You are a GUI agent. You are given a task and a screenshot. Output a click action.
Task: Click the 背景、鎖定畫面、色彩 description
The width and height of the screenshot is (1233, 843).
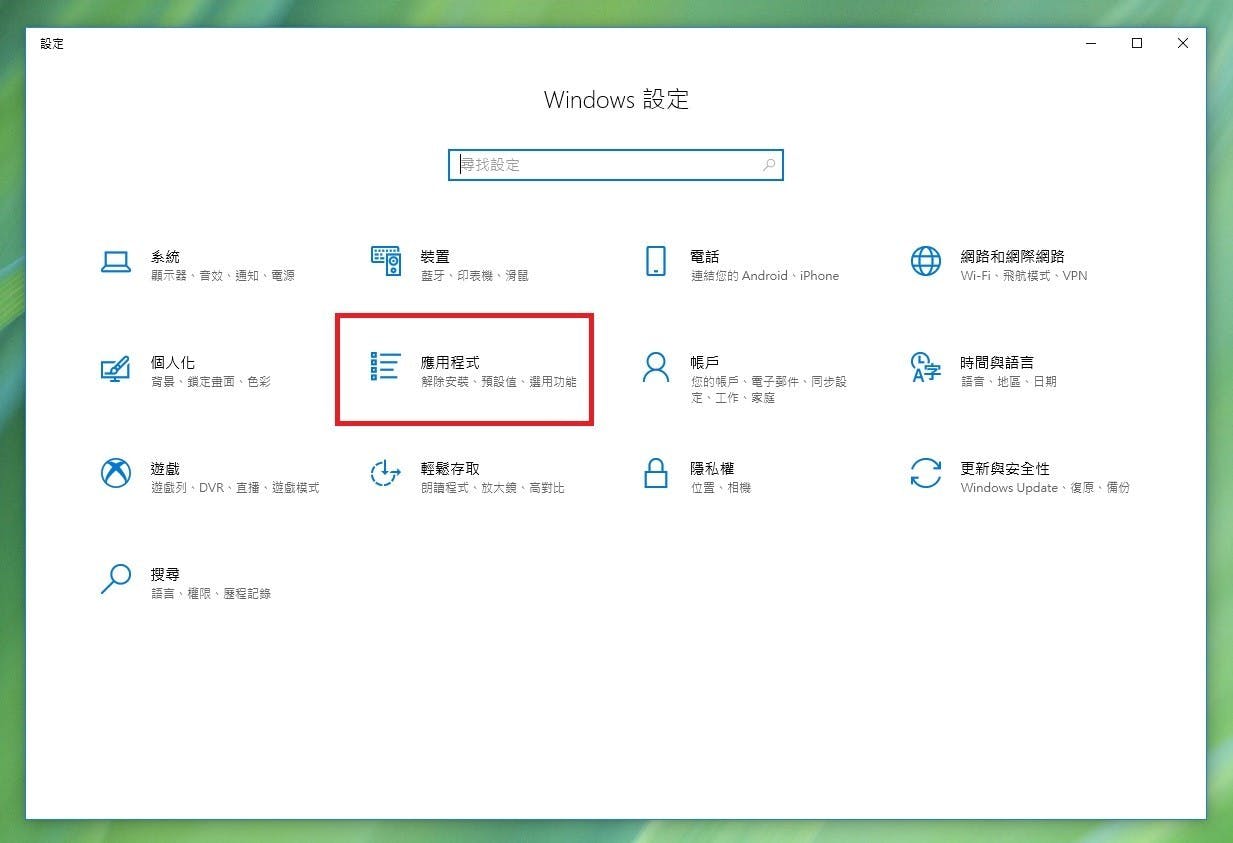pyautogui.click(x=211, y=382)
